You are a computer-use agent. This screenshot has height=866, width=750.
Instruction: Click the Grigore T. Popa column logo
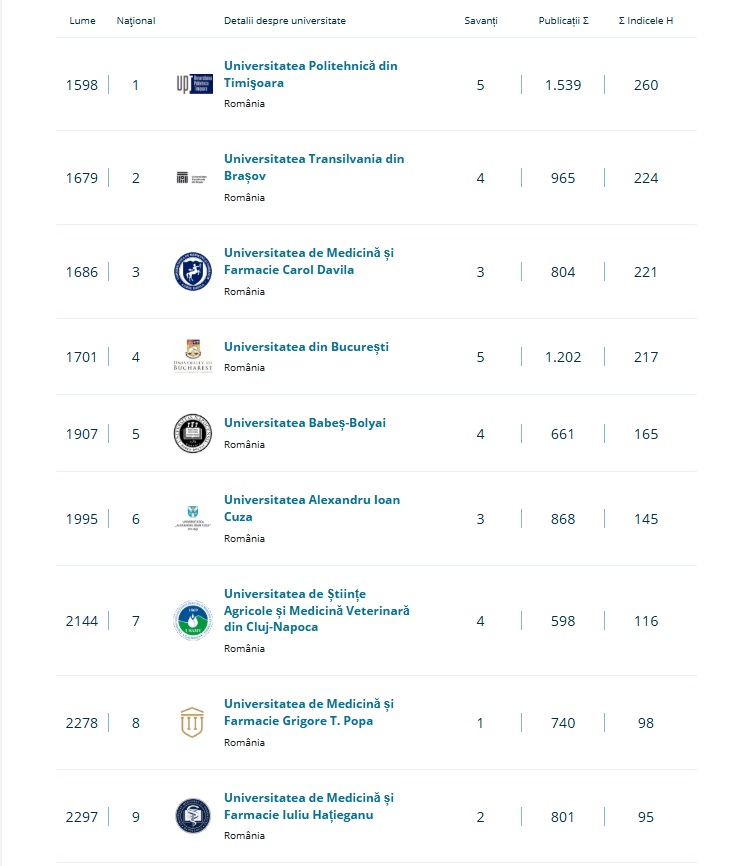[x=192, y=722]
